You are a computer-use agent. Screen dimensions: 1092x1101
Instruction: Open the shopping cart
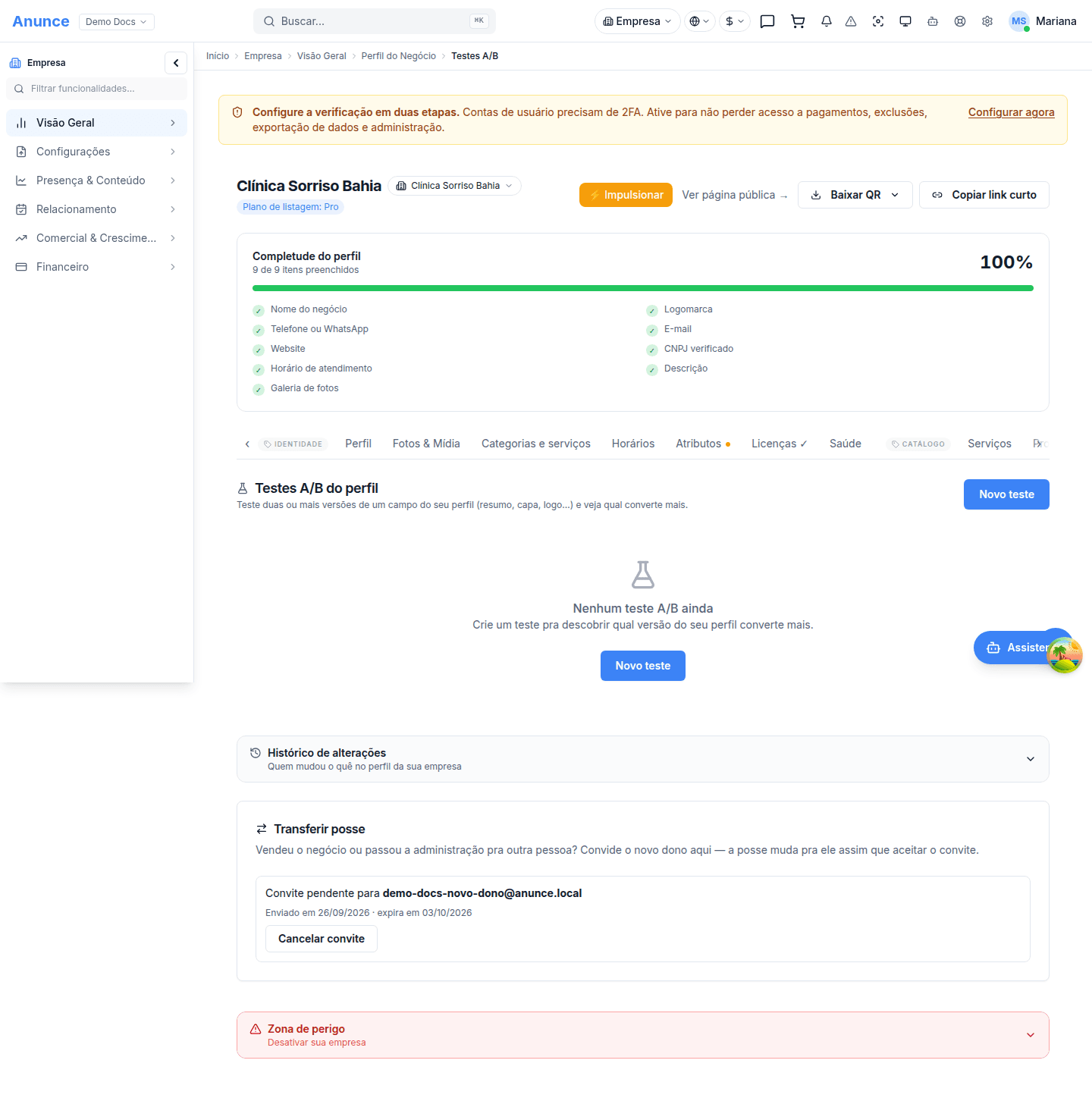tap(798, 21)
